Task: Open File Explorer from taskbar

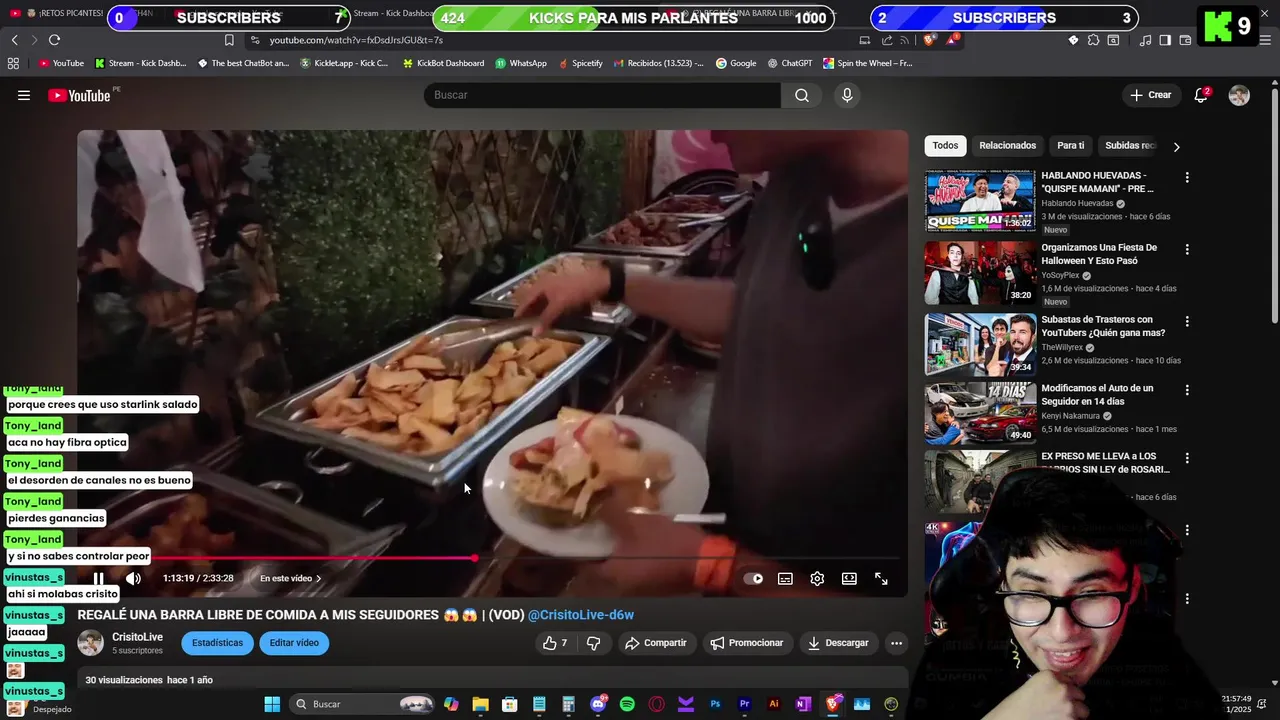Action: 480,704
